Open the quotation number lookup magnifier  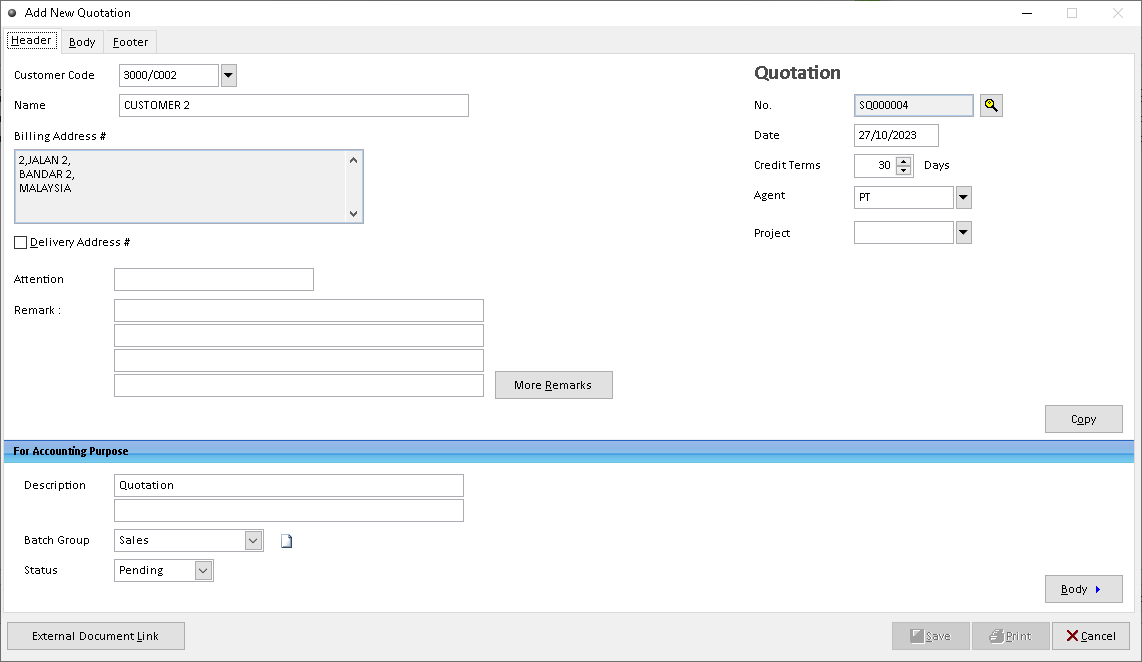pos(990,105)
